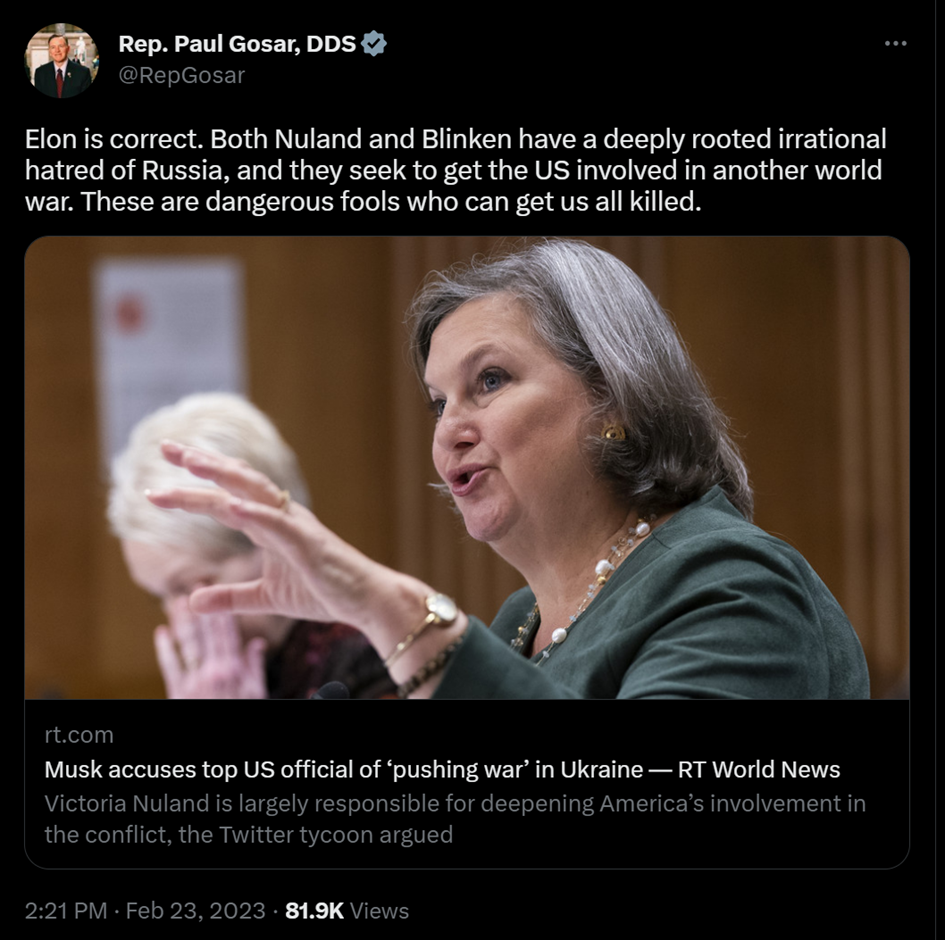Open the three-dot more options menu
The height and width of the screenshot is (940, 945).
pos(895,43)
